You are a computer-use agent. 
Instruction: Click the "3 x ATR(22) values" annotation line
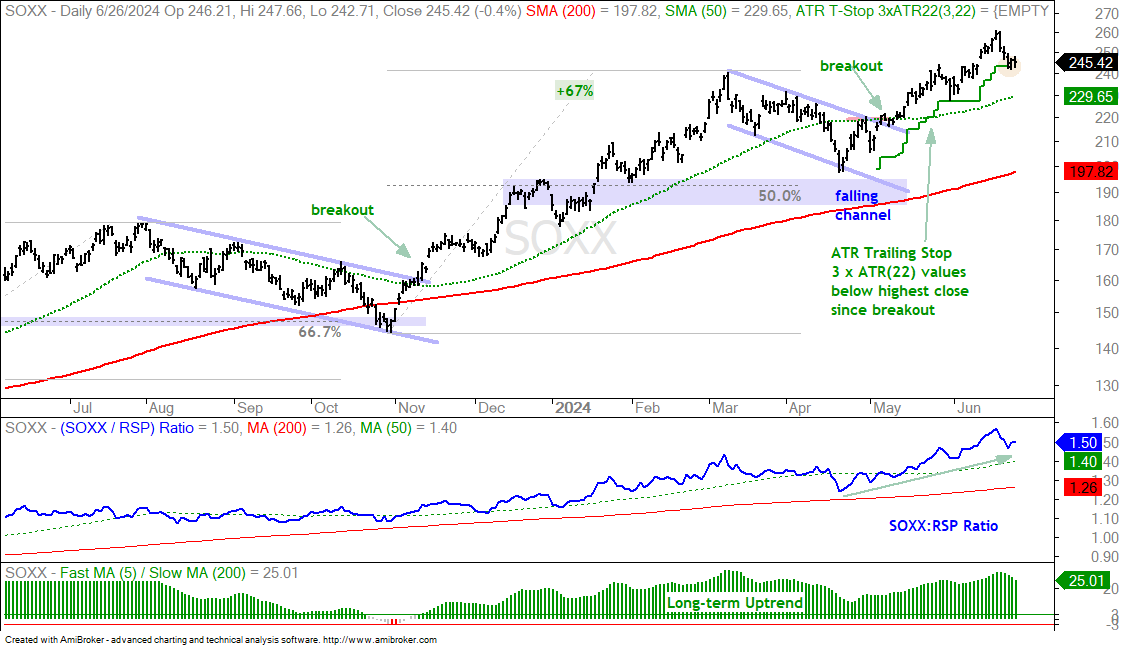point(898,272)
